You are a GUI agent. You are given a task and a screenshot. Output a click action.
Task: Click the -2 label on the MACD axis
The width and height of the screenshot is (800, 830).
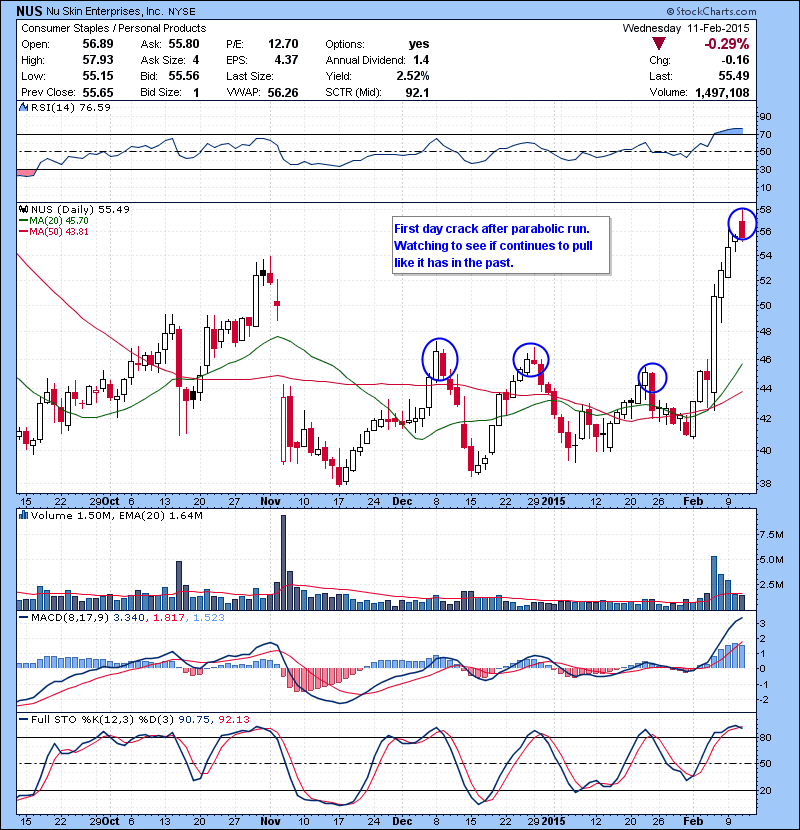pos(763,700)
